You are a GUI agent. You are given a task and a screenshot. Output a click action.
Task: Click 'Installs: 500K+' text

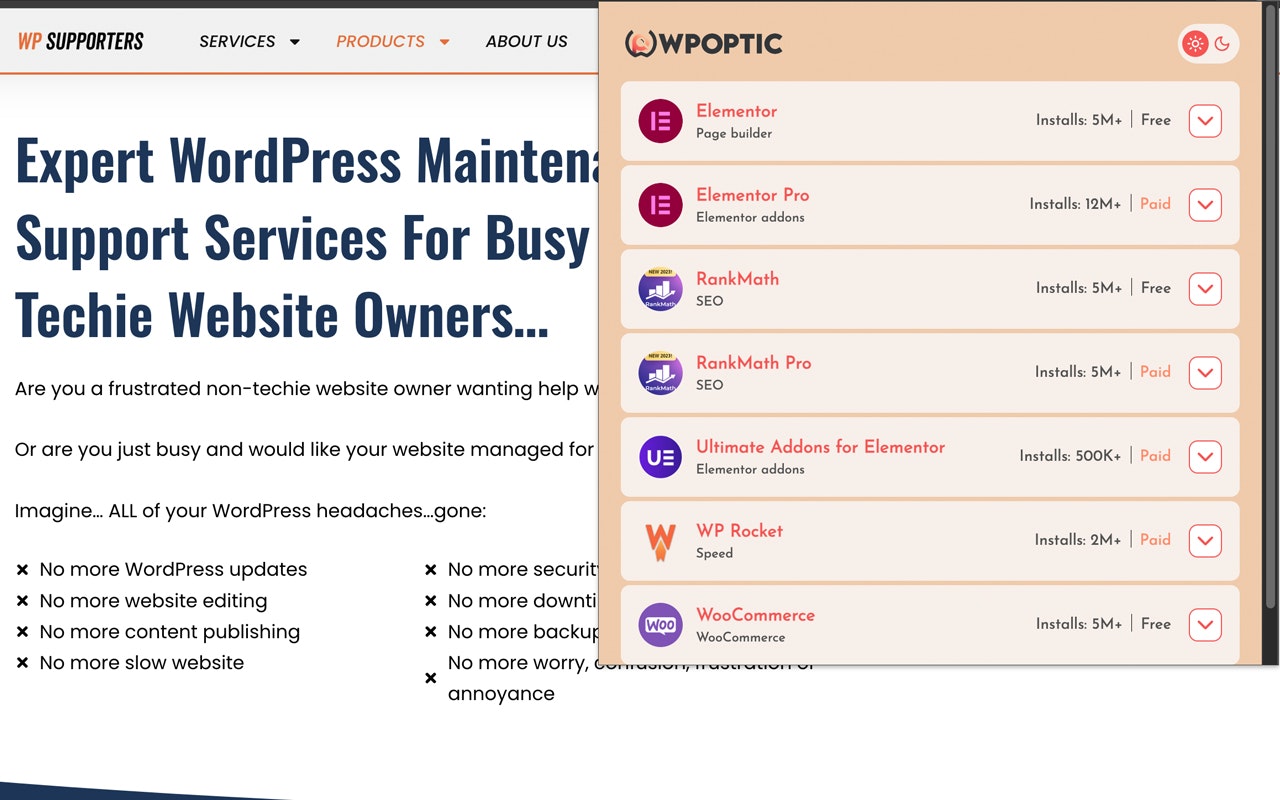(1070, 456)
